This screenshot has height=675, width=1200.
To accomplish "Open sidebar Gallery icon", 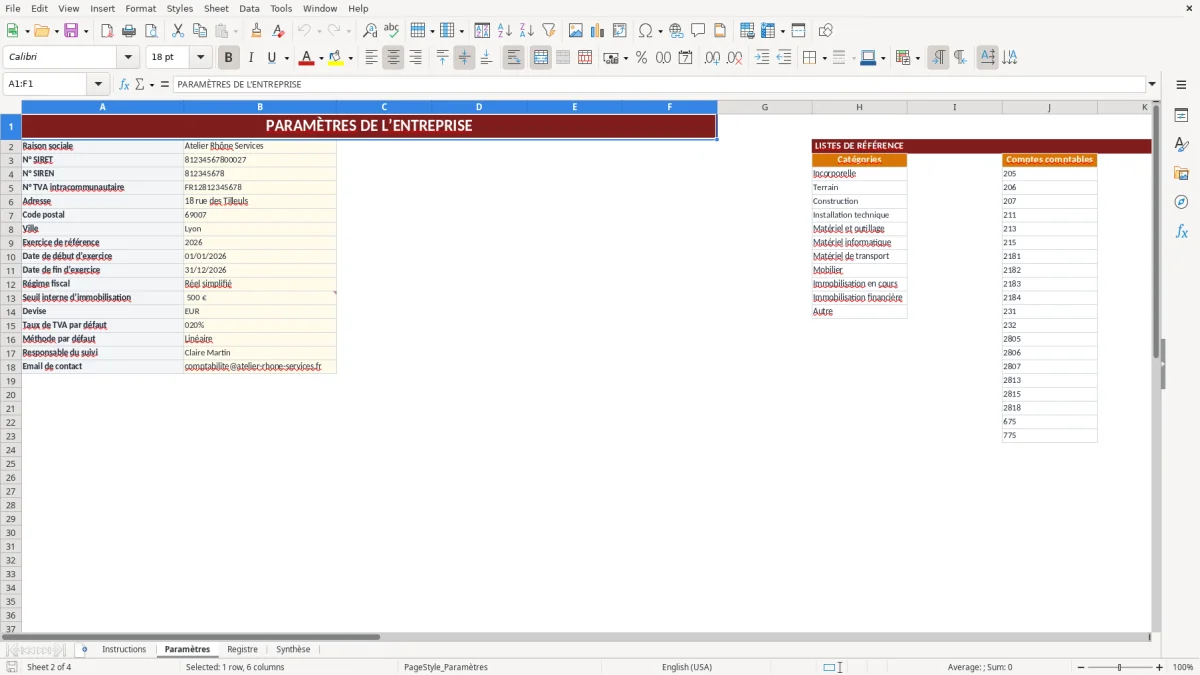I will click(1181, 174).
